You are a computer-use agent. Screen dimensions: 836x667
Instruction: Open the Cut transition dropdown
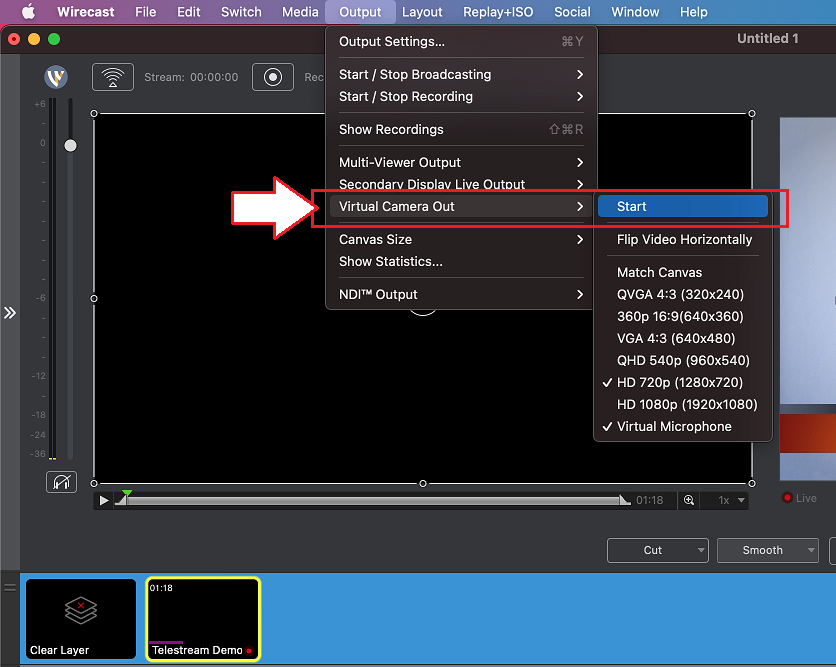click(657, 550)
